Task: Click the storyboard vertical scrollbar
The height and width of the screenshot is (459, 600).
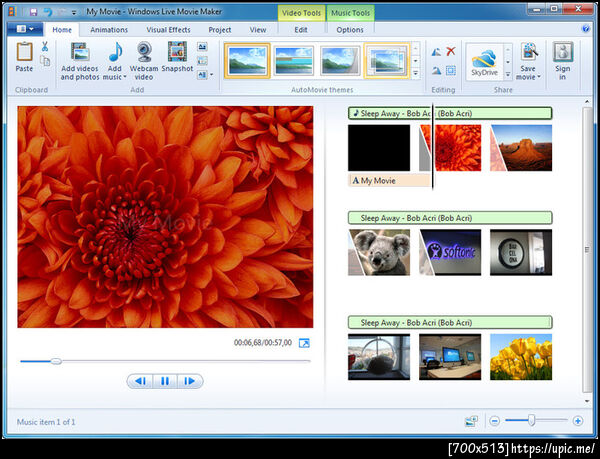Action: [x=587, y=249]
